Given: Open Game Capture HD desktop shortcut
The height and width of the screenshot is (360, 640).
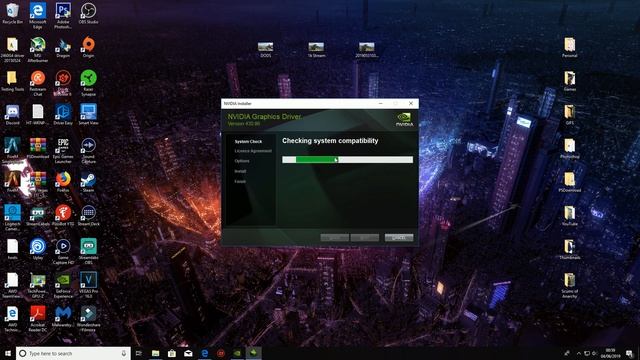Looking at the screenshot, I should point(63,252).
